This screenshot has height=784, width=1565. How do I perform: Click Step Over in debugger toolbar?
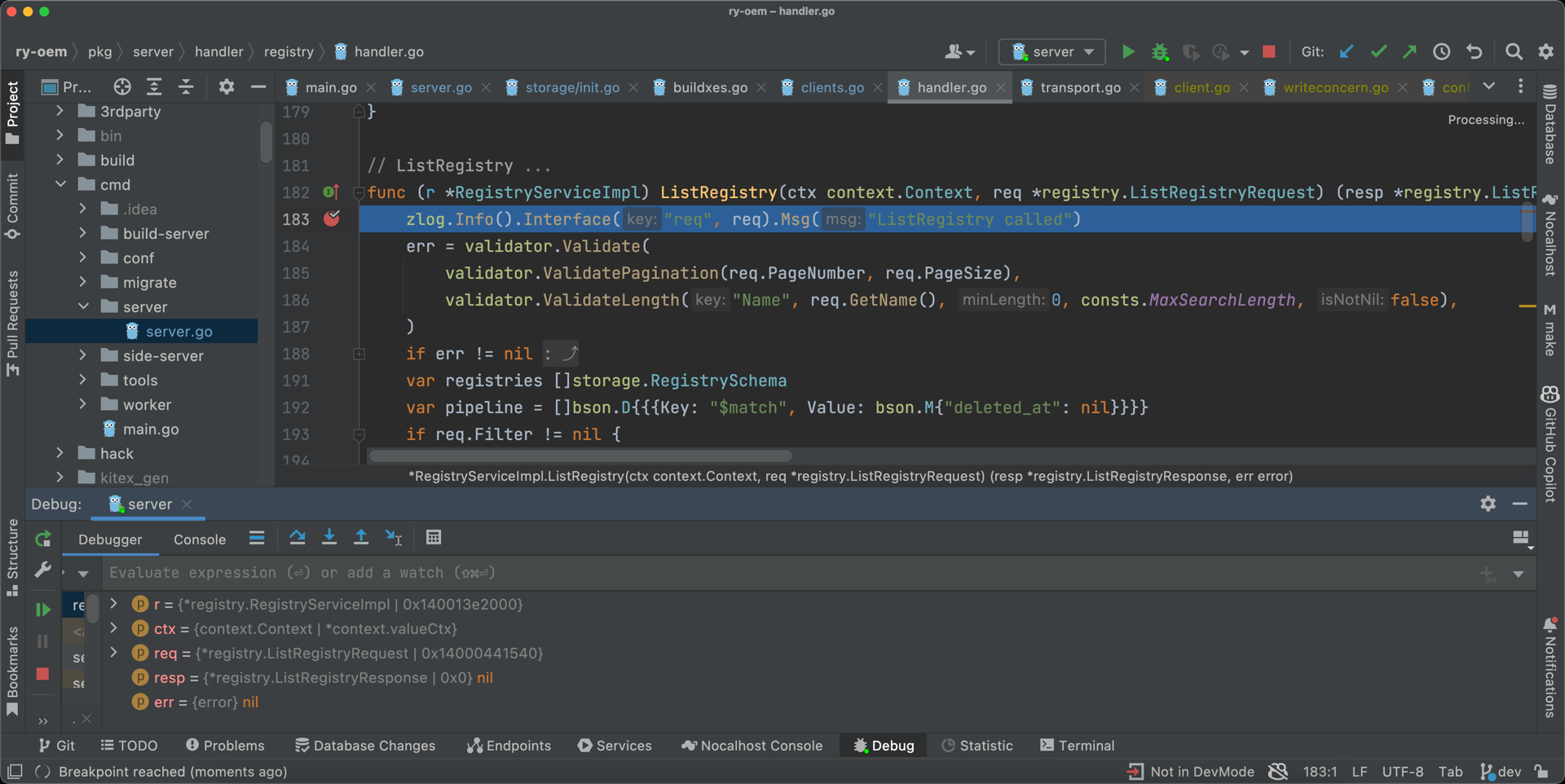298,537
